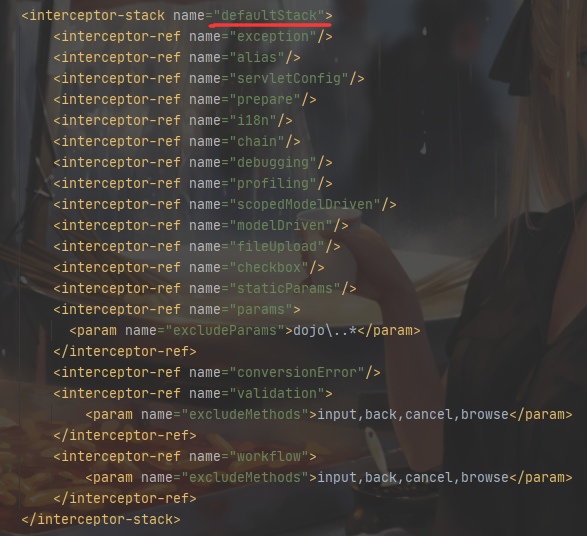This screenshot has width=587, height=536.
Task: Click the "scopedModelDriven" attribute value
Action: pos(305,204)
